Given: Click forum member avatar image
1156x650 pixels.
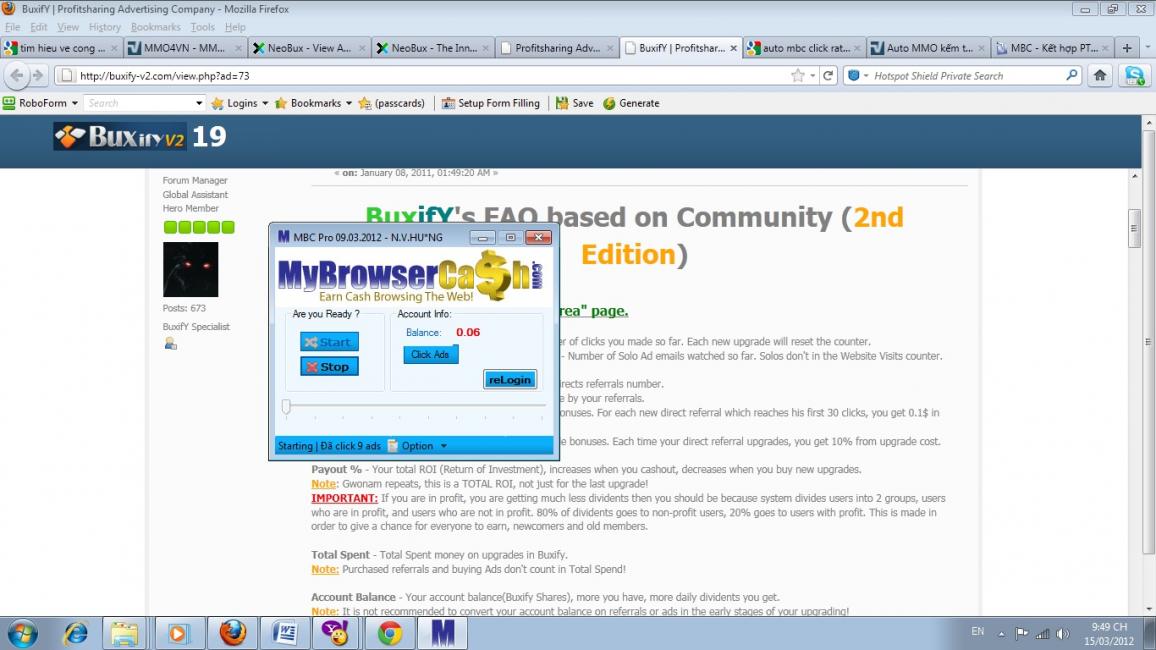Looking at the screenshot, I should (190, 269).
